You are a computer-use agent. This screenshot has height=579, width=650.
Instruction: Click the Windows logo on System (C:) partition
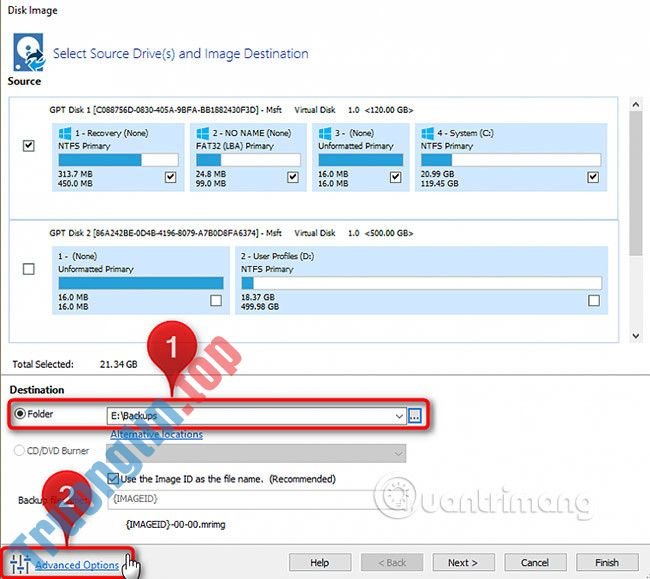click(427, 133)
